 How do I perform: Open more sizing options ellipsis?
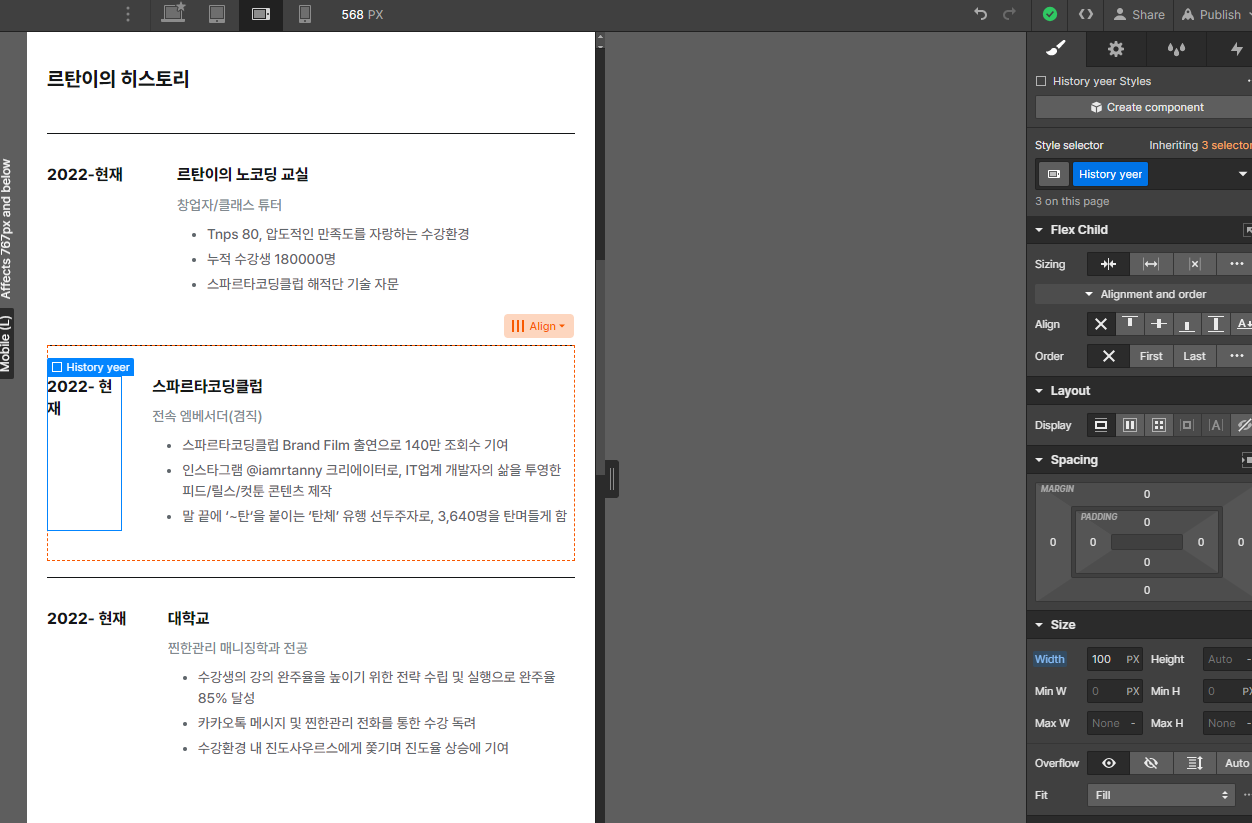(x=1236, y=264)
